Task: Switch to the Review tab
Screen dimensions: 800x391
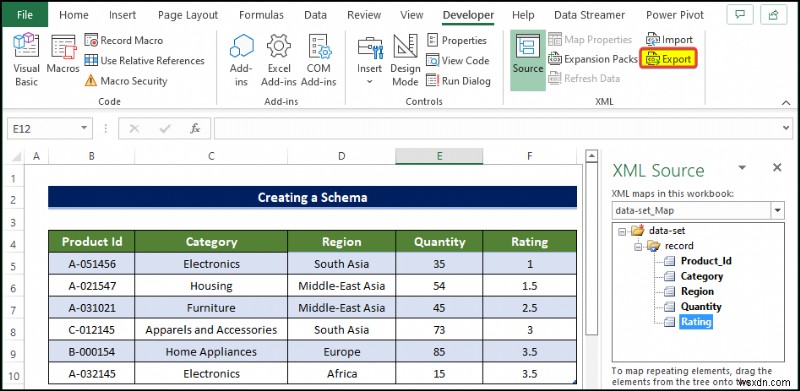Action: coord(364,15)
